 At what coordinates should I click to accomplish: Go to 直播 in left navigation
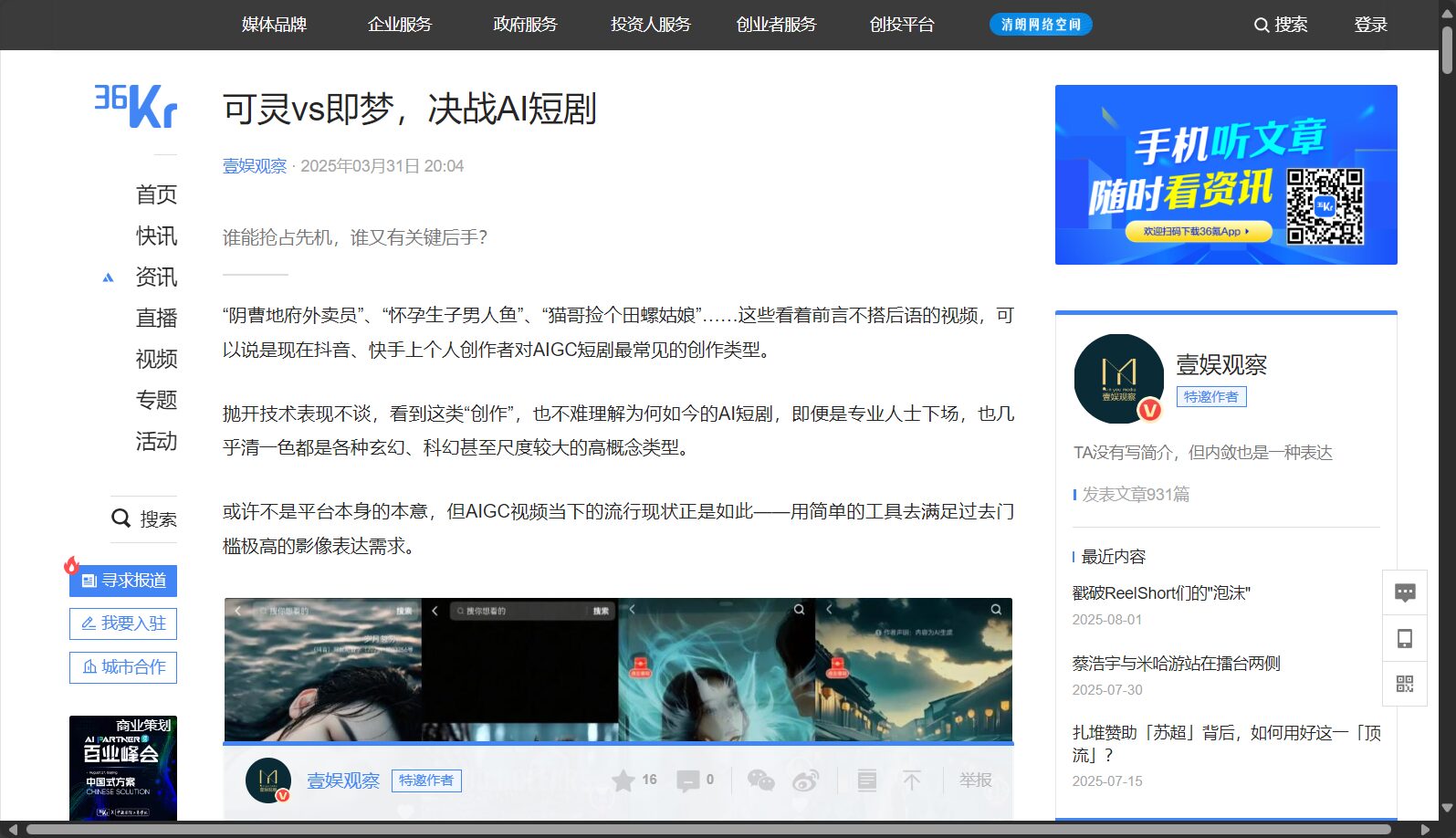click(156, 318)
